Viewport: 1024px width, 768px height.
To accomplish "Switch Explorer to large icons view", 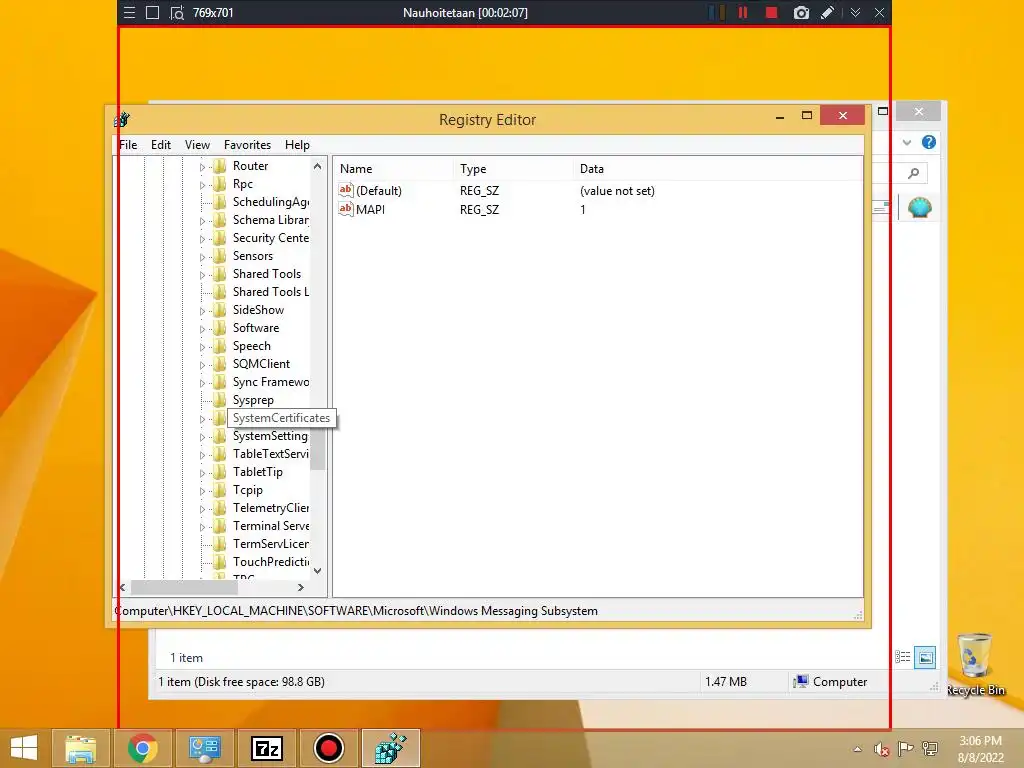I will coord(925,657).
